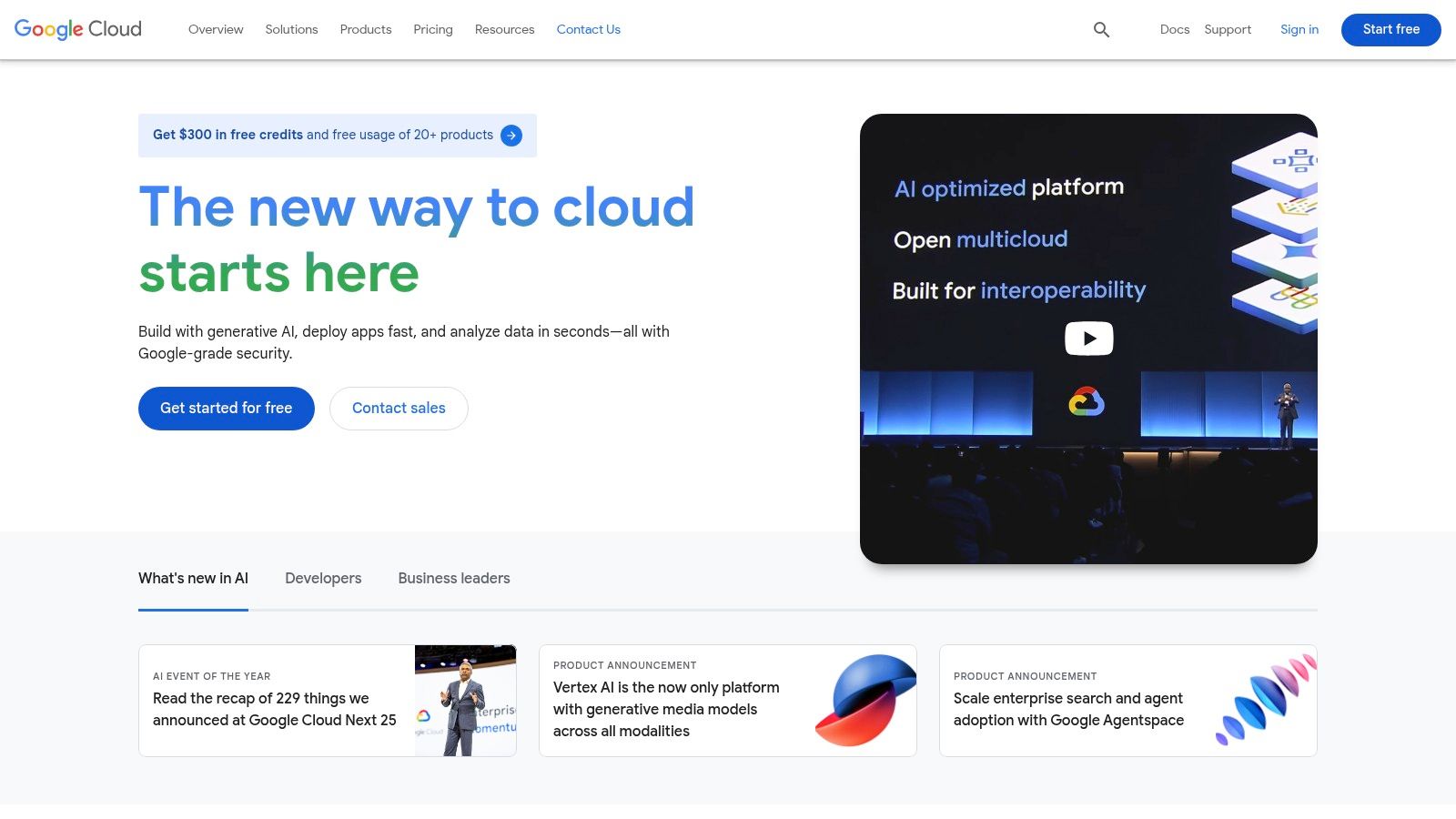Image resolution: width=1456 pixels, height=819 pixels.
Task: Open the Products menu
Action: pos(366,29)
